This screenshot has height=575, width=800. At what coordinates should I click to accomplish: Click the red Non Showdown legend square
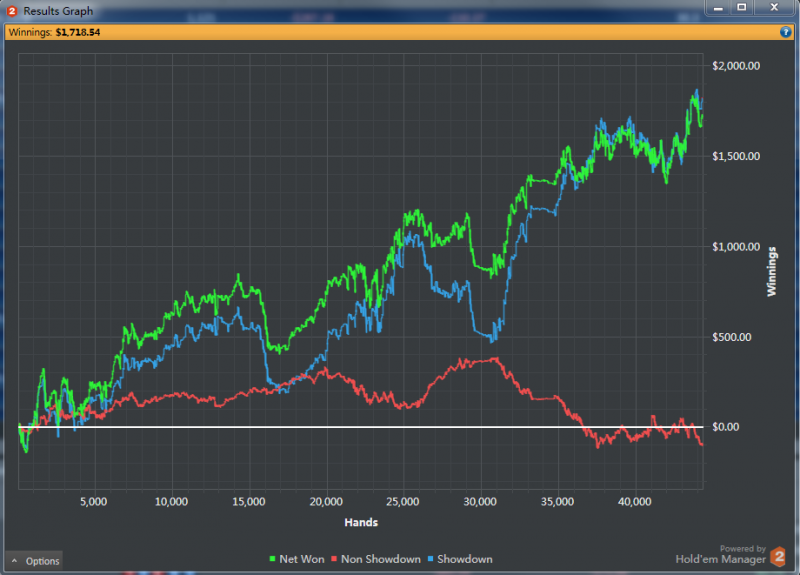(334, 559)
